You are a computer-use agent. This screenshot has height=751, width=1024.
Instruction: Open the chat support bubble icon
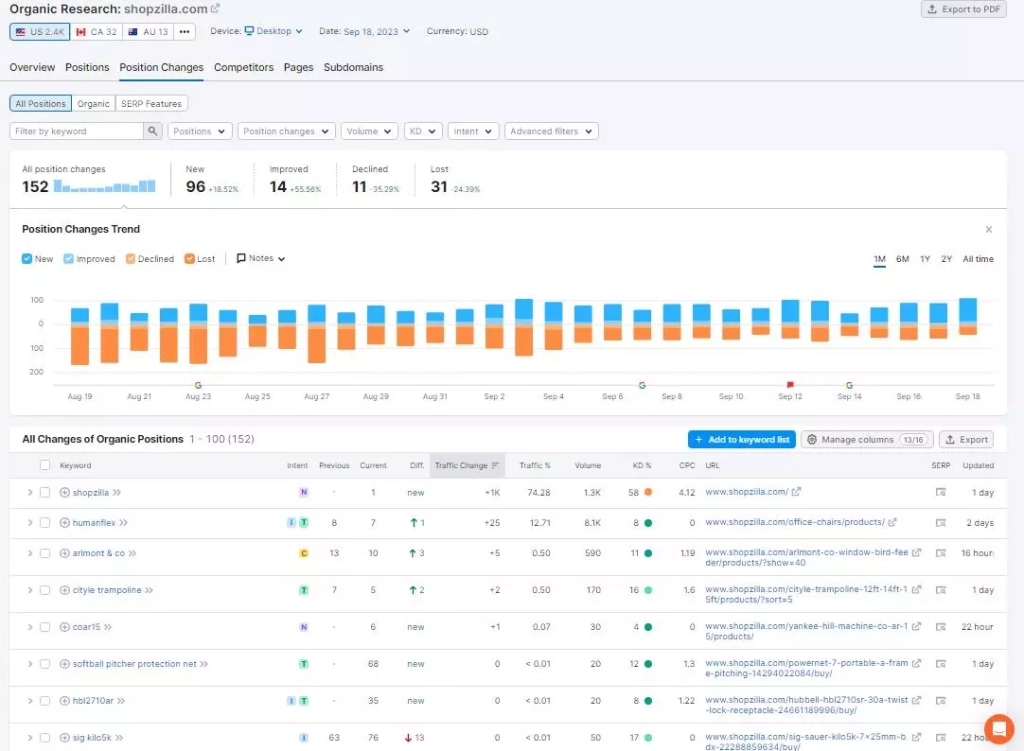point(999,728)
